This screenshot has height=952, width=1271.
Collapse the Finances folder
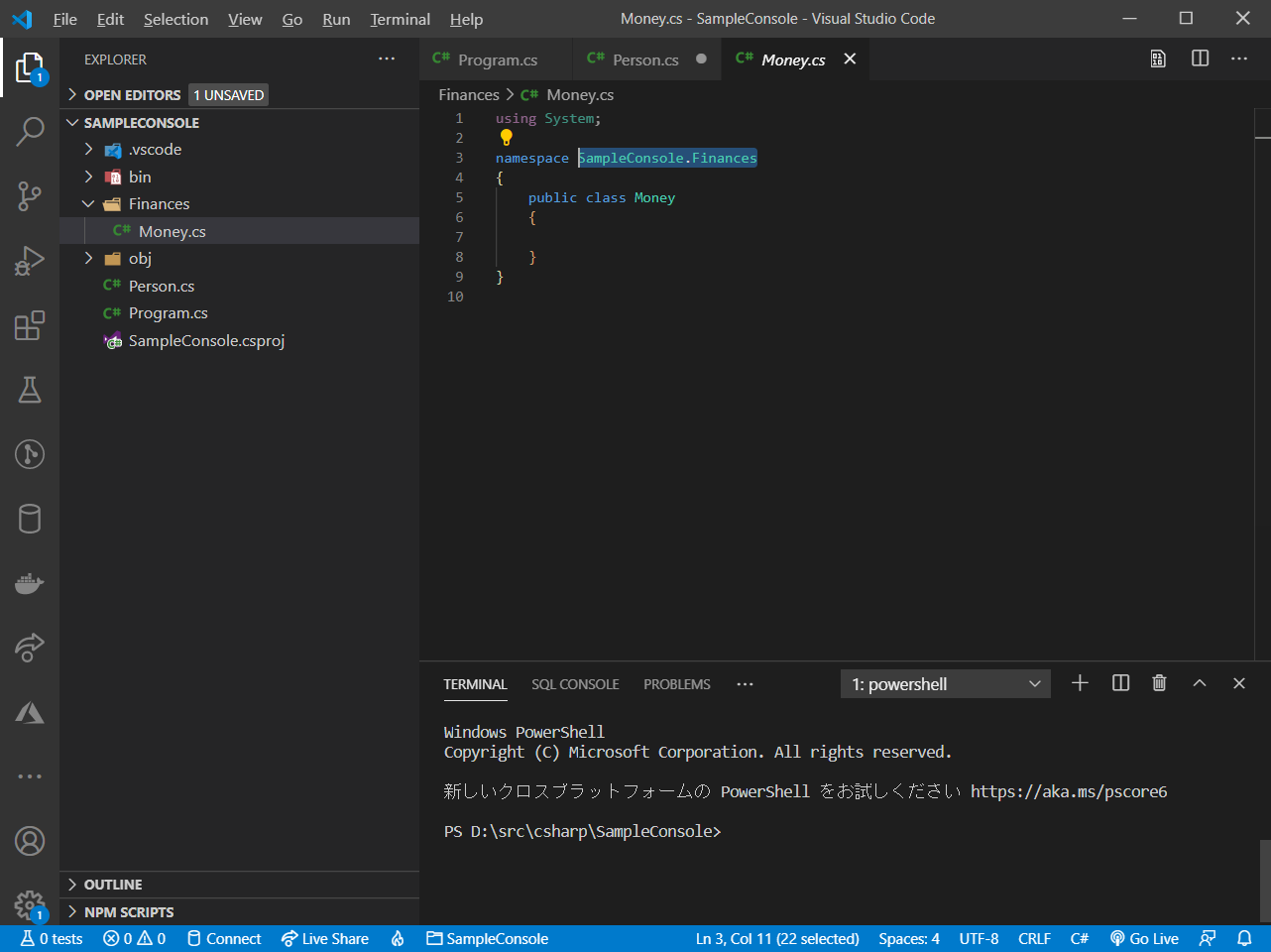(x=240, y=204)
